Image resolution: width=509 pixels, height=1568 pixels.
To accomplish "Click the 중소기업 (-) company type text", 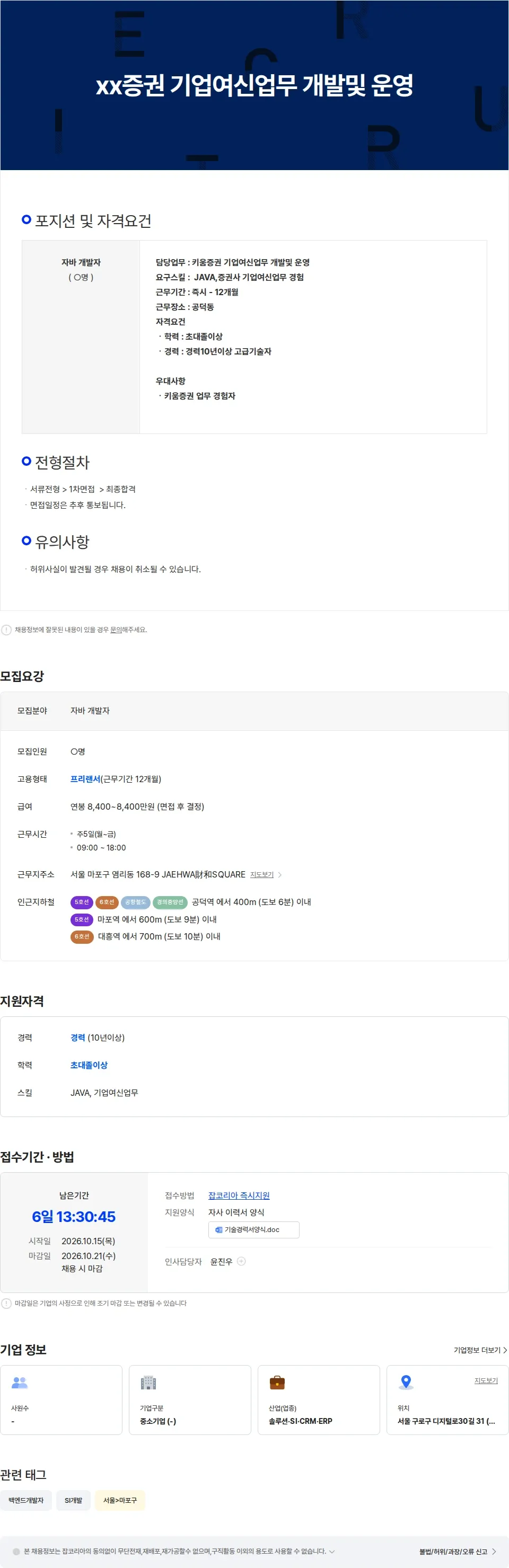I will [x=157, y=1421].
